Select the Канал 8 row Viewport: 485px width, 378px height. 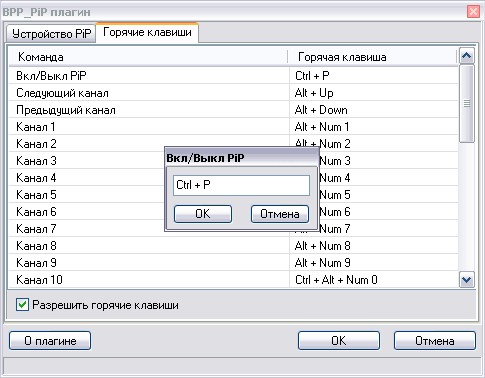(233, 246)
